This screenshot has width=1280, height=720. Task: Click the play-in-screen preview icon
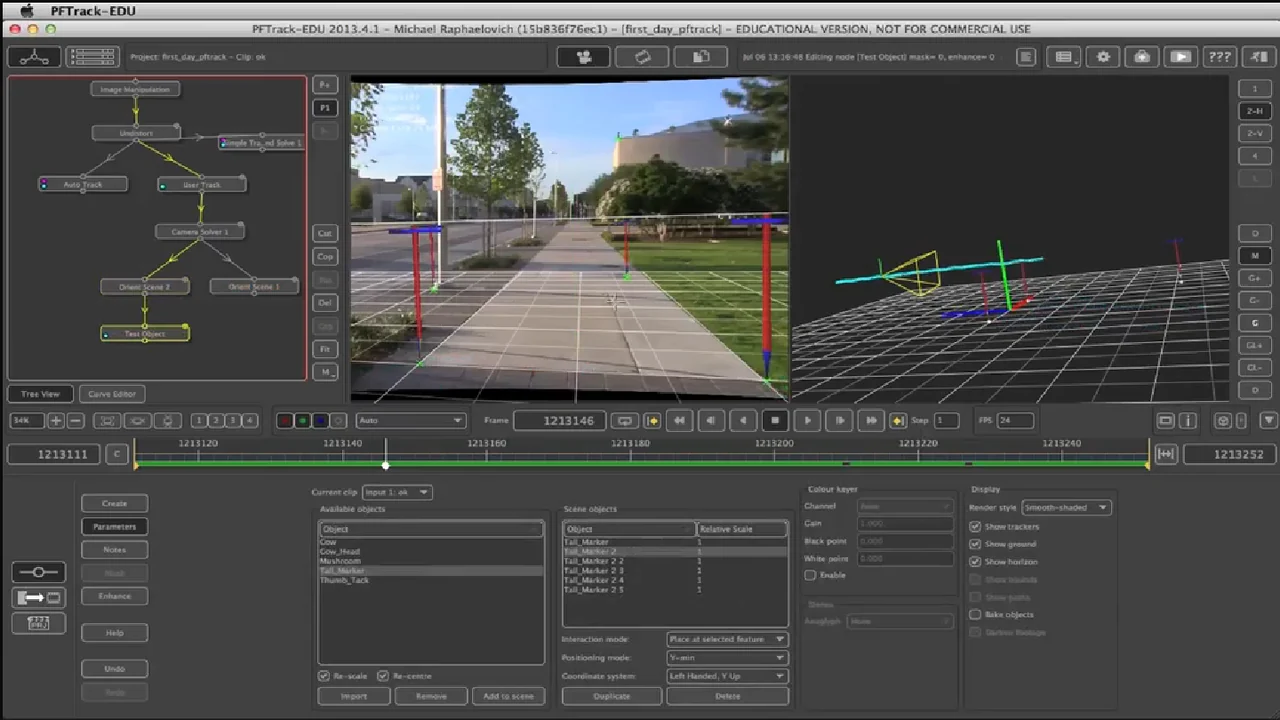tap(1180, 57)
